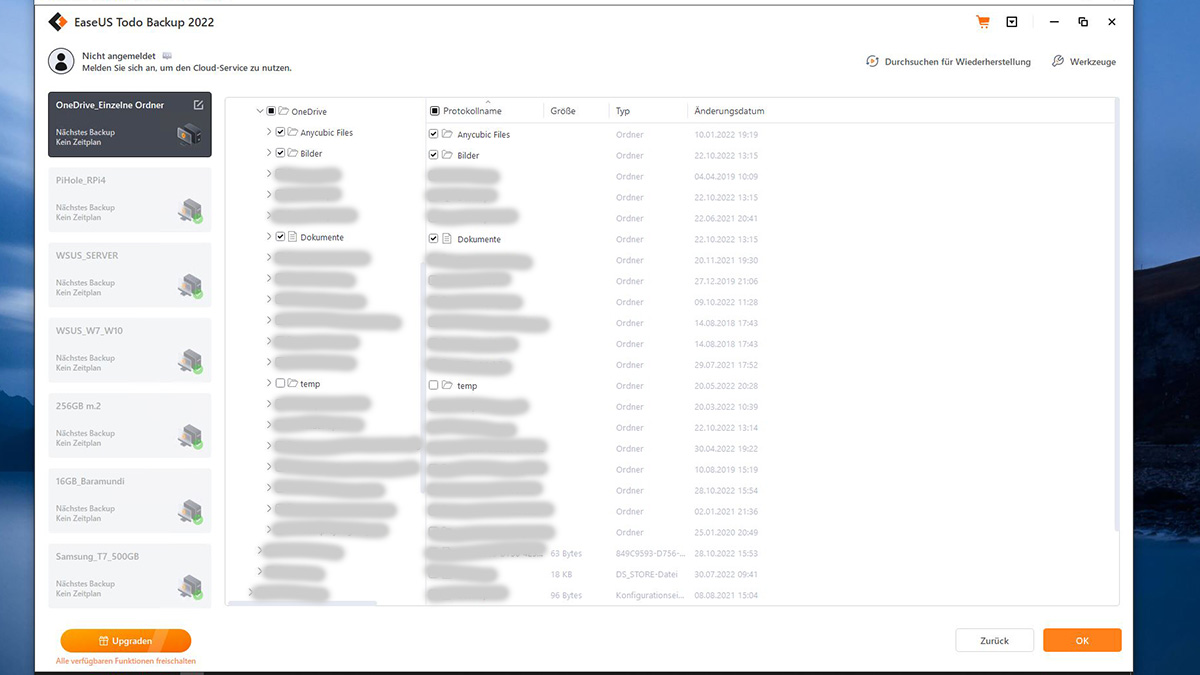1200x675 pixels.
Task: Select Bilder row name in the file list
Action: click(x=468, y=155)
